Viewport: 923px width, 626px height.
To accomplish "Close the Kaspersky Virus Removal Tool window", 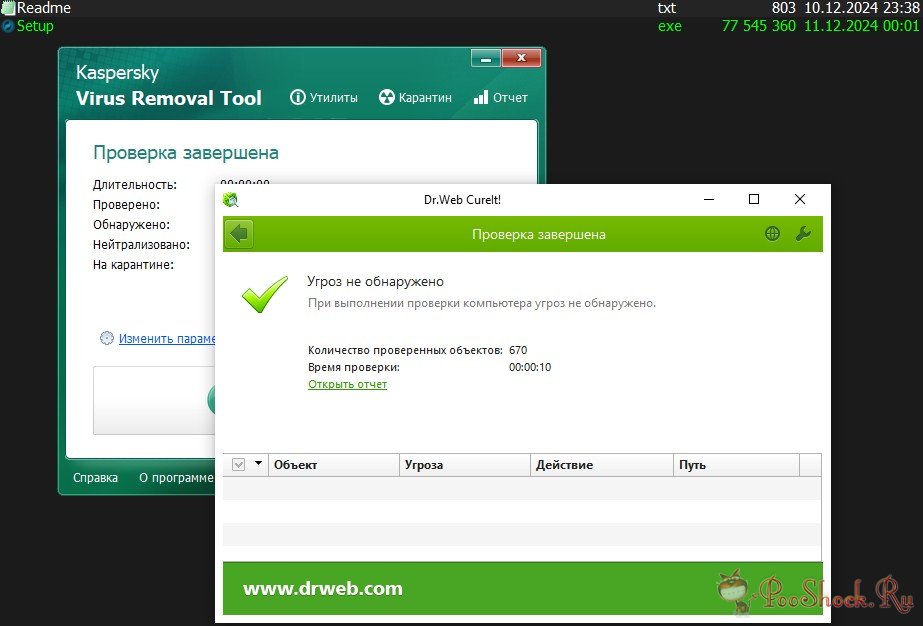I will pos(521,58).
